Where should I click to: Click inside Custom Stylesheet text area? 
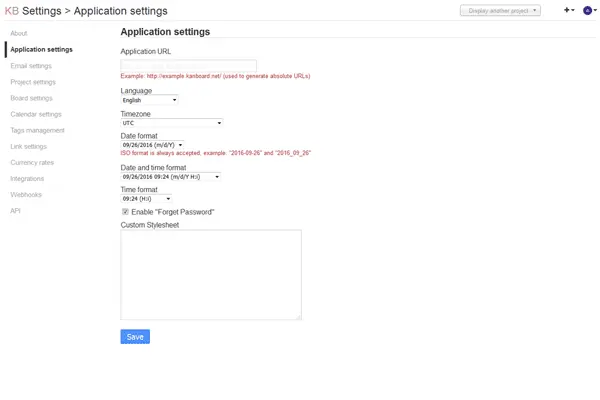[210, 274]
